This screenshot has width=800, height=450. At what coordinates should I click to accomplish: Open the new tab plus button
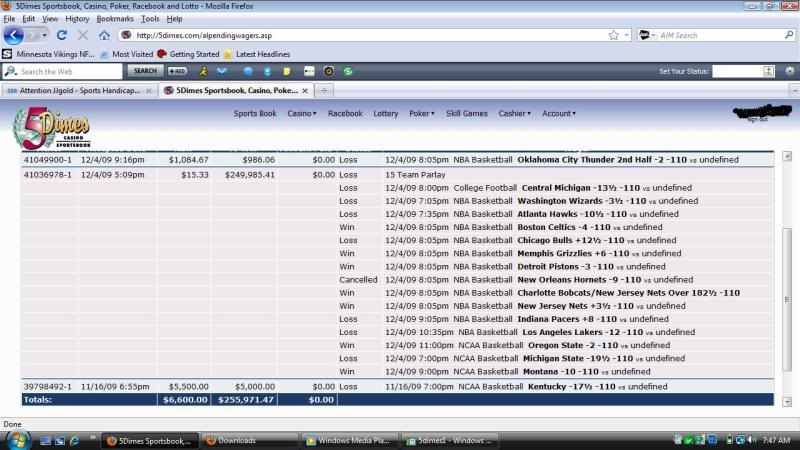[324, 90]
